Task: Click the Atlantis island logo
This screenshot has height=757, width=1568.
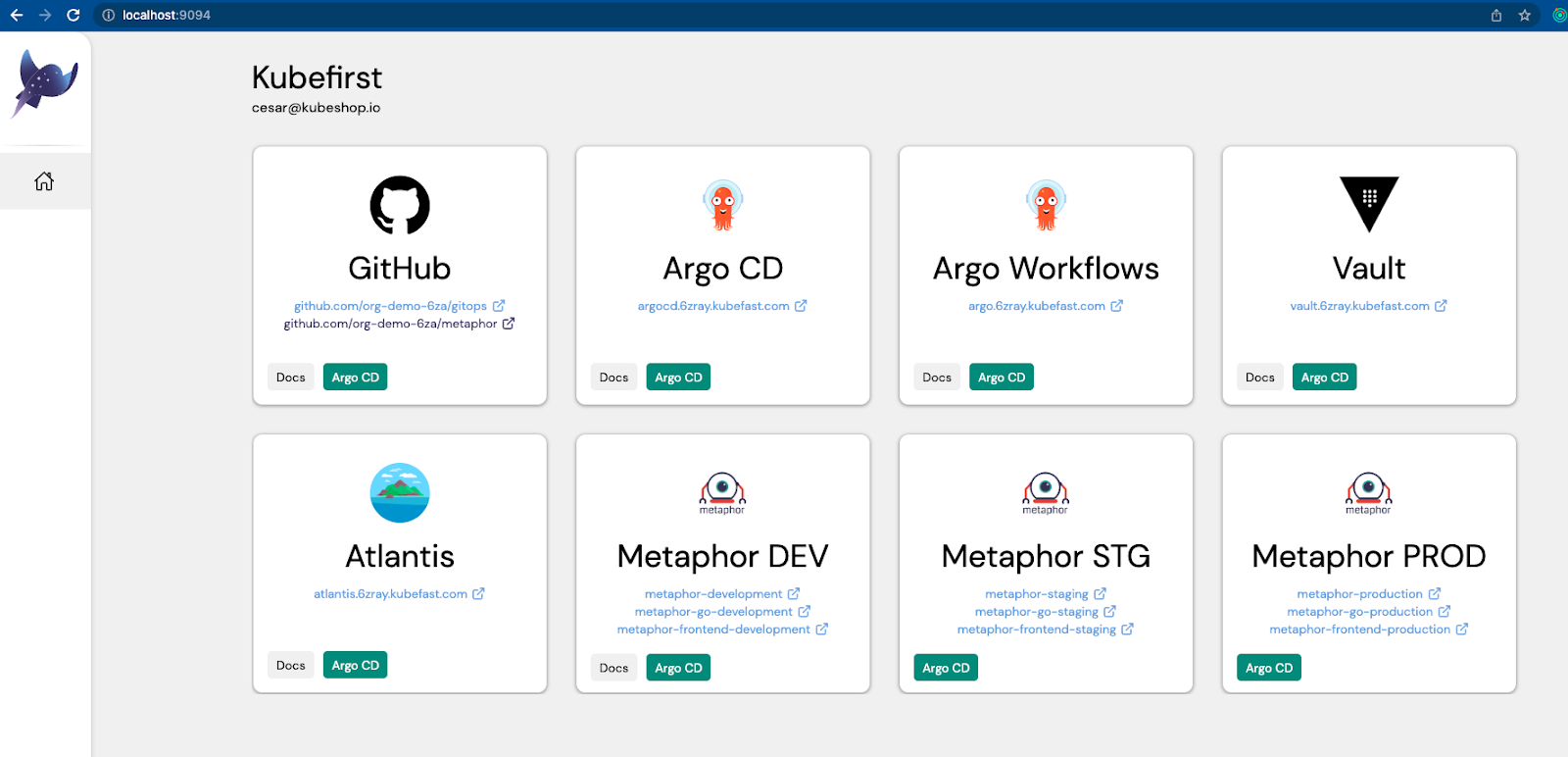Action: [x=400, y=492]
